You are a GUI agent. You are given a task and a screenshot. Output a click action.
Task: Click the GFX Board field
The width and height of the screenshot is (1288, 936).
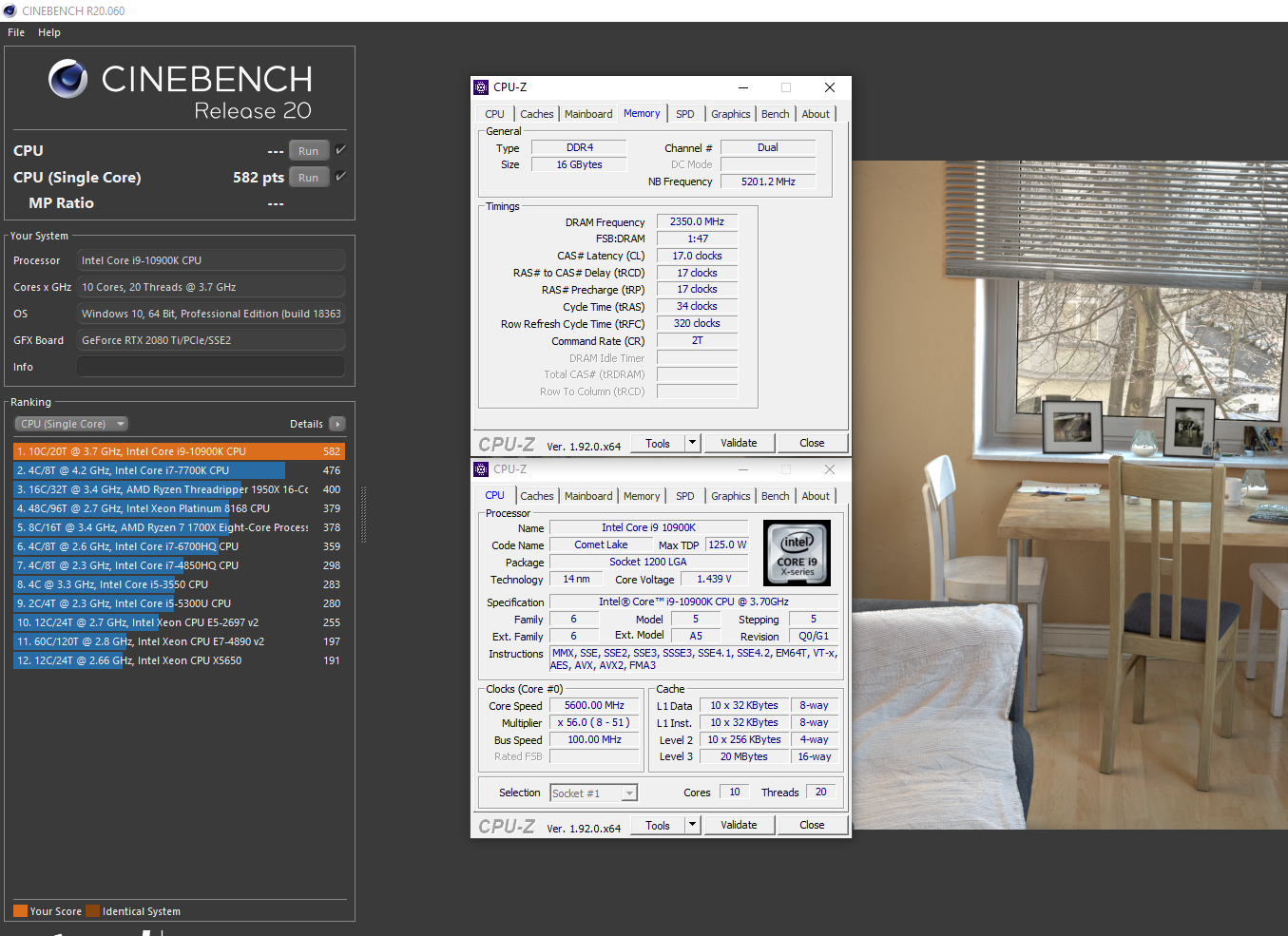click(x=211, y=340)
